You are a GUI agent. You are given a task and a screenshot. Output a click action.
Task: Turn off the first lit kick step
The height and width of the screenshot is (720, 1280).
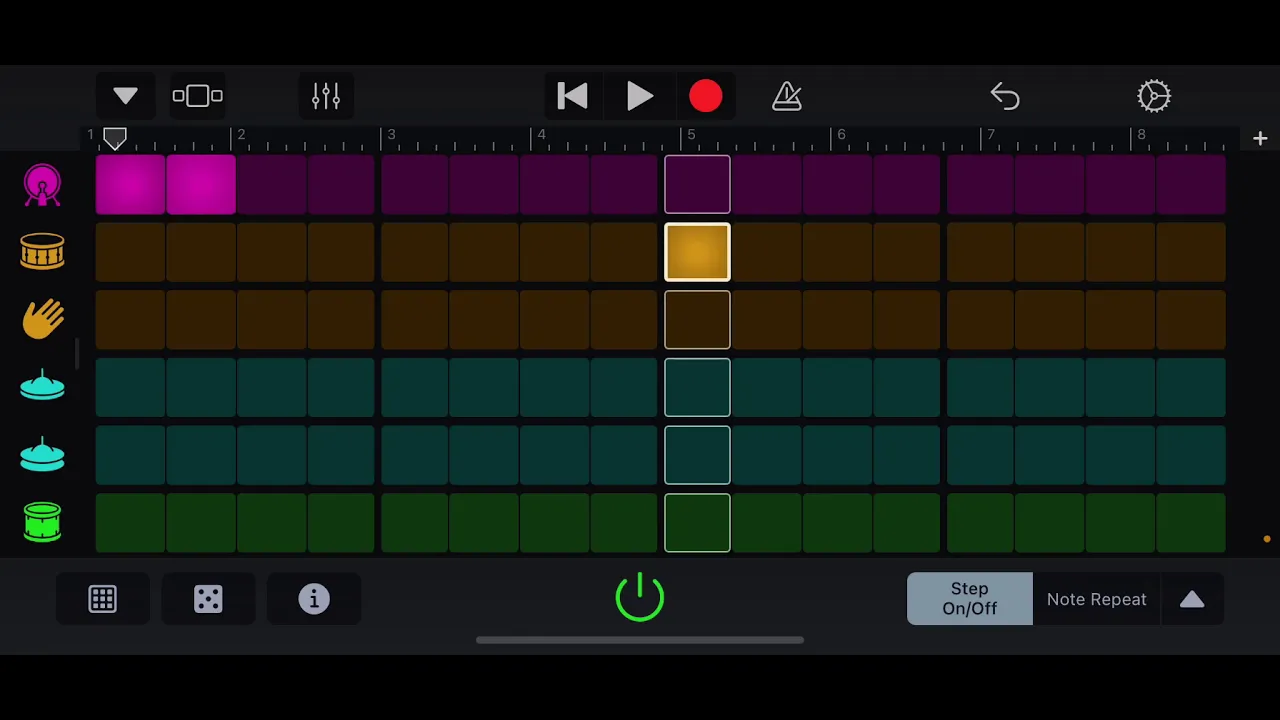(x=130, y=185)
